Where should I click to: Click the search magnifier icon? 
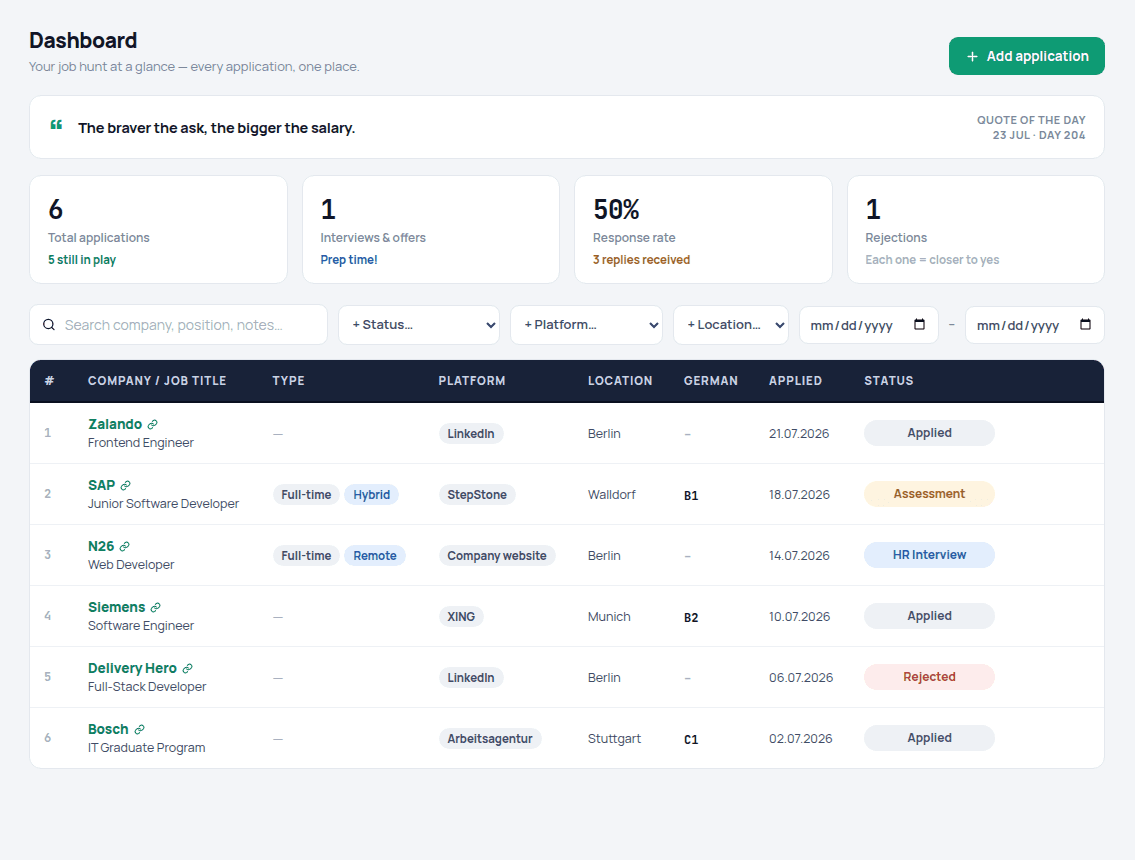click(48, 324)
